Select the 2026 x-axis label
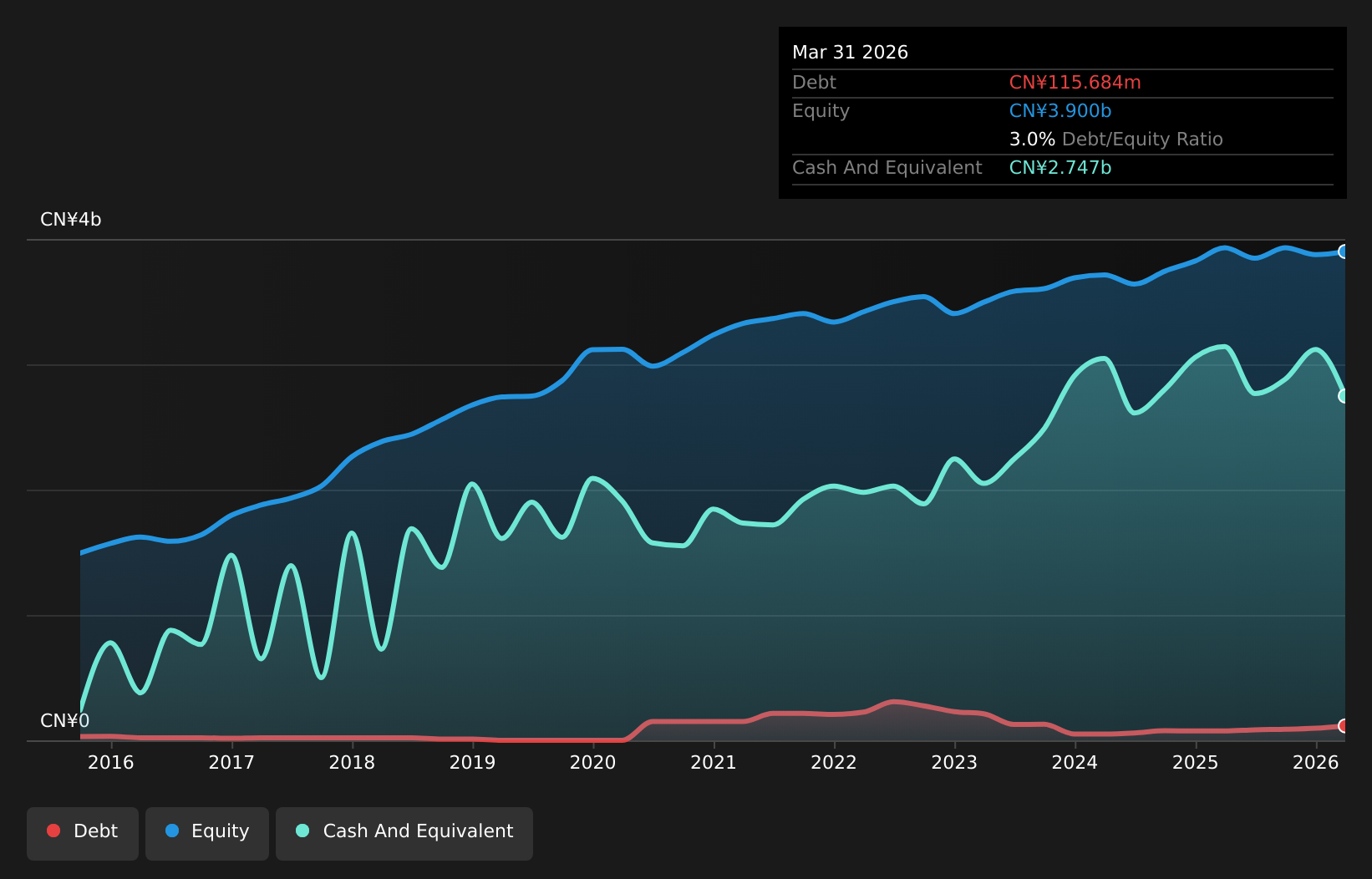This screenshot has width=1372, height=879. pos(1316,762)
